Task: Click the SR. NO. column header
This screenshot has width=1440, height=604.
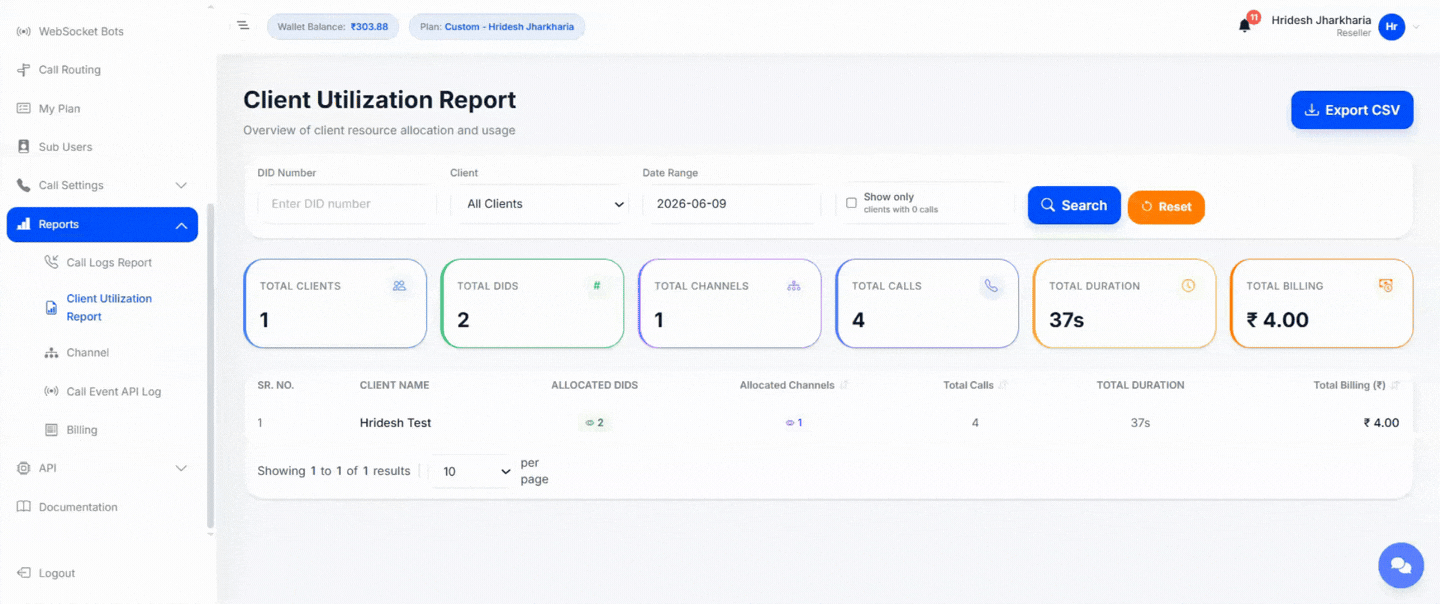Action: pyautogui.click(x=276, y=385)
